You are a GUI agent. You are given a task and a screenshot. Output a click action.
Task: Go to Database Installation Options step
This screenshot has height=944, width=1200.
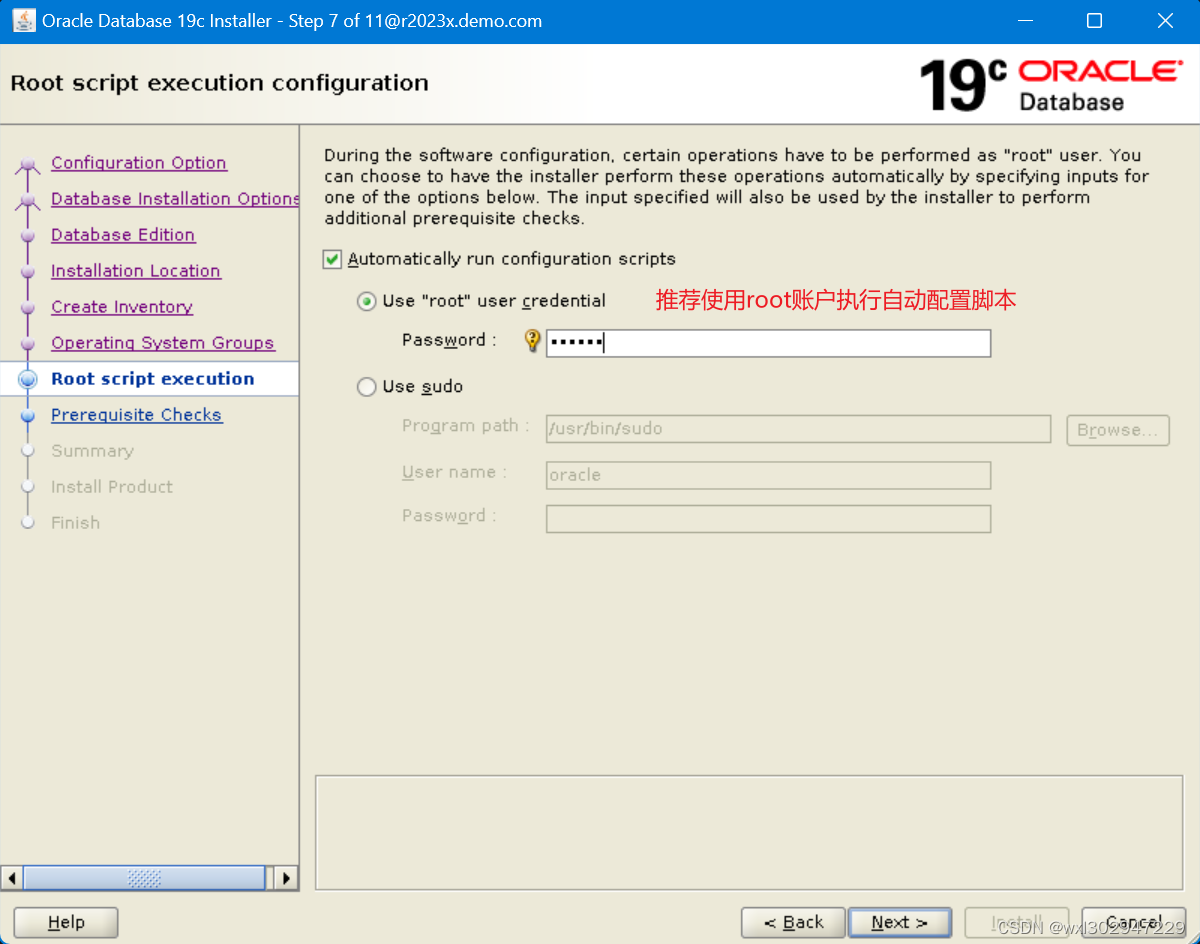pyautogui.click(x=175, y=199)
